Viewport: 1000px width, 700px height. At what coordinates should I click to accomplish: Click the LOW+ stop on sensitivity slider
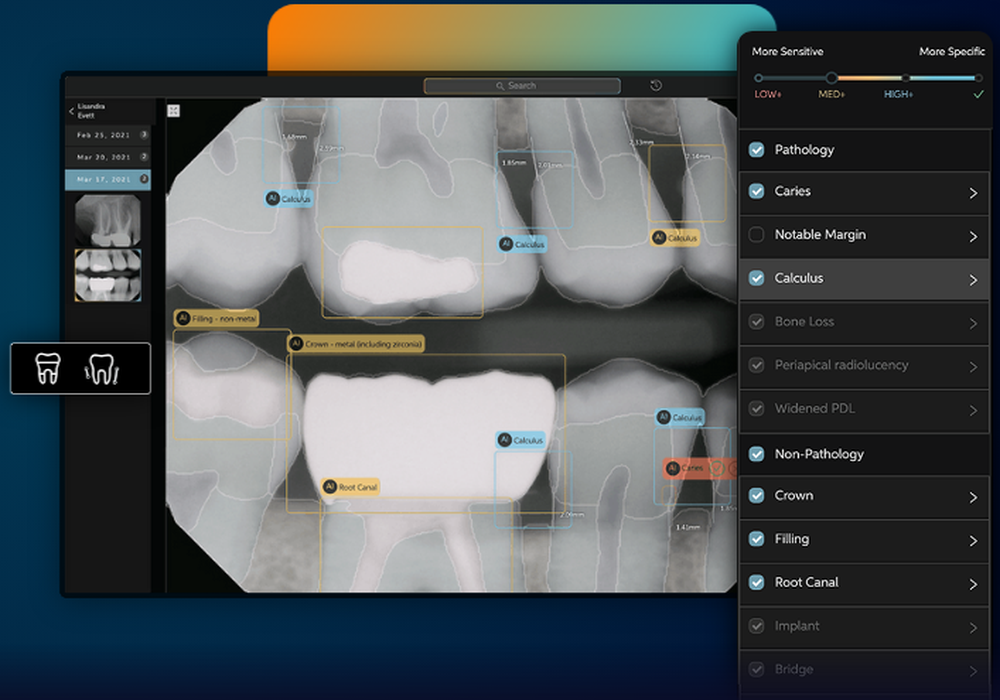pos(758,78)
